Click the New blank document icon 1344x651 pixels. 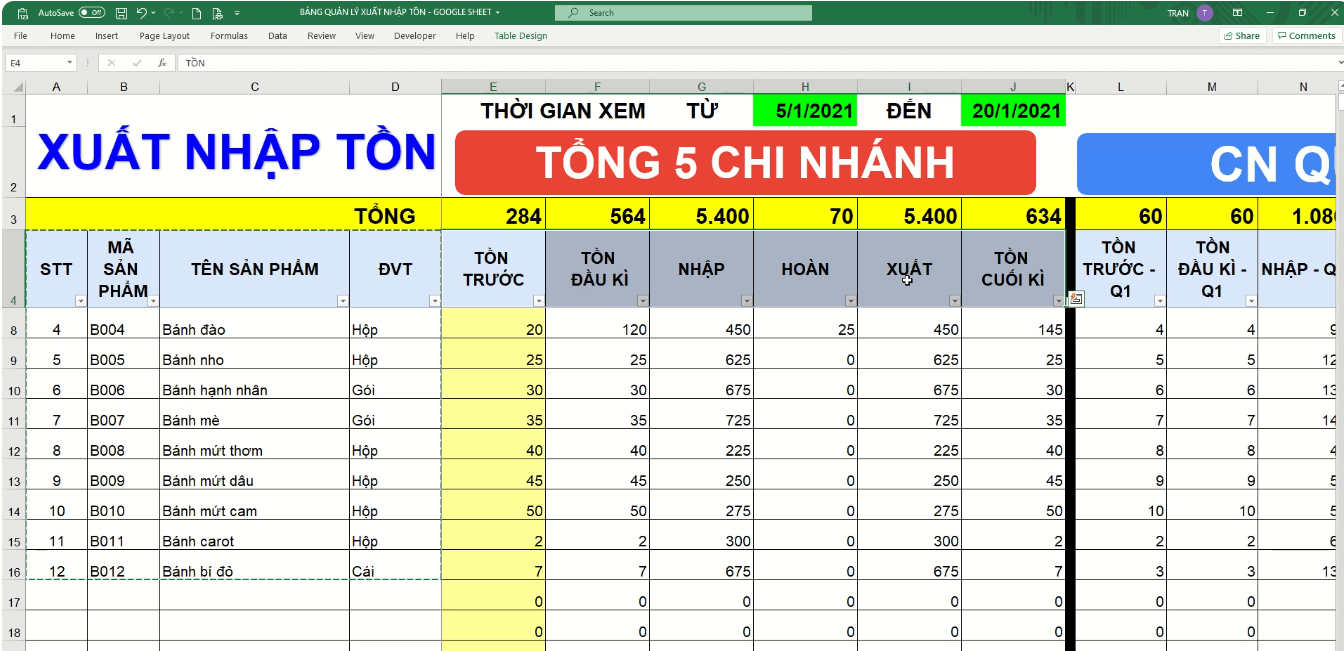tap(197, 13)
